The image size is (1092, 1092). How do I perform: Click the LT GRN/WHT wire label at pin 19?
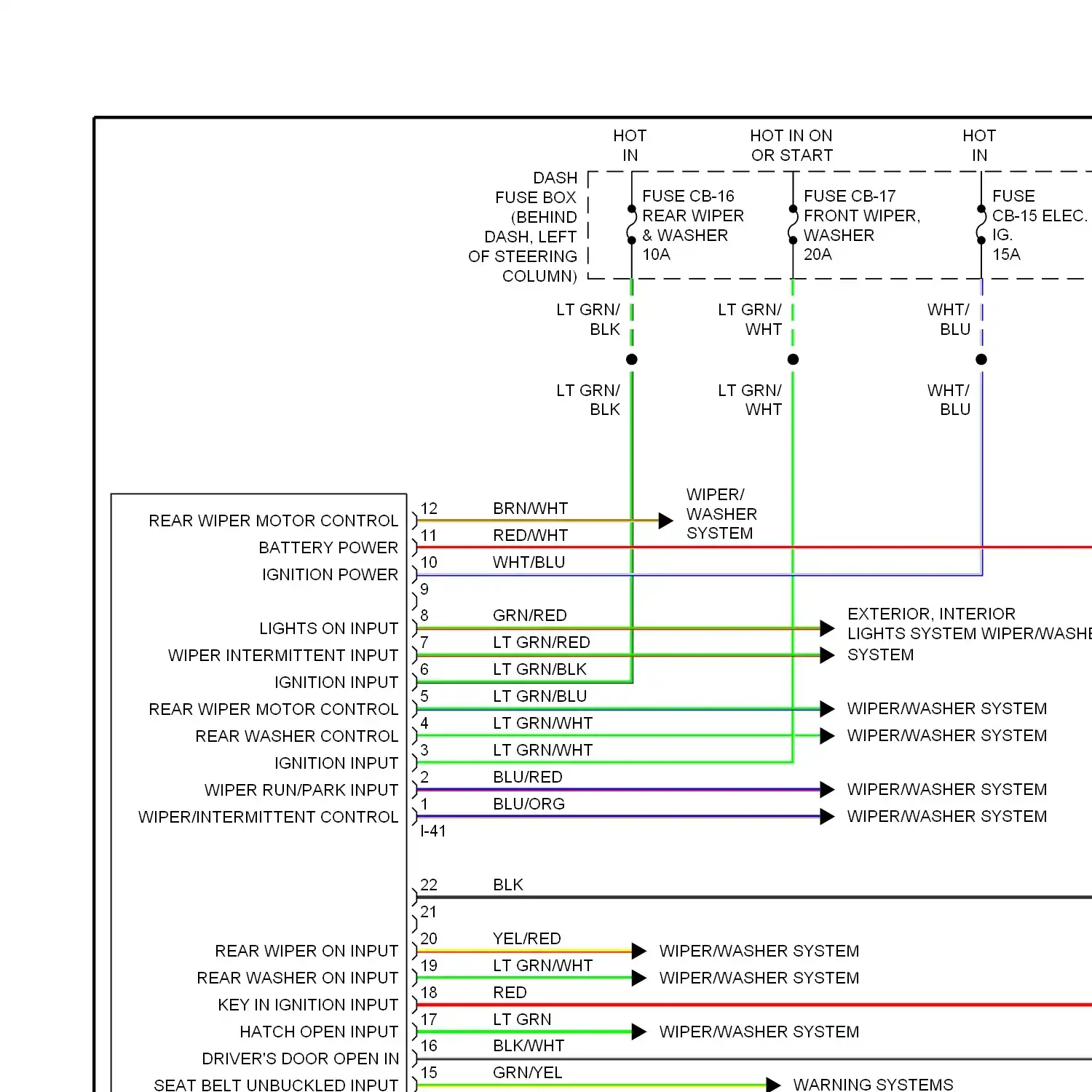tap(542, 965)
